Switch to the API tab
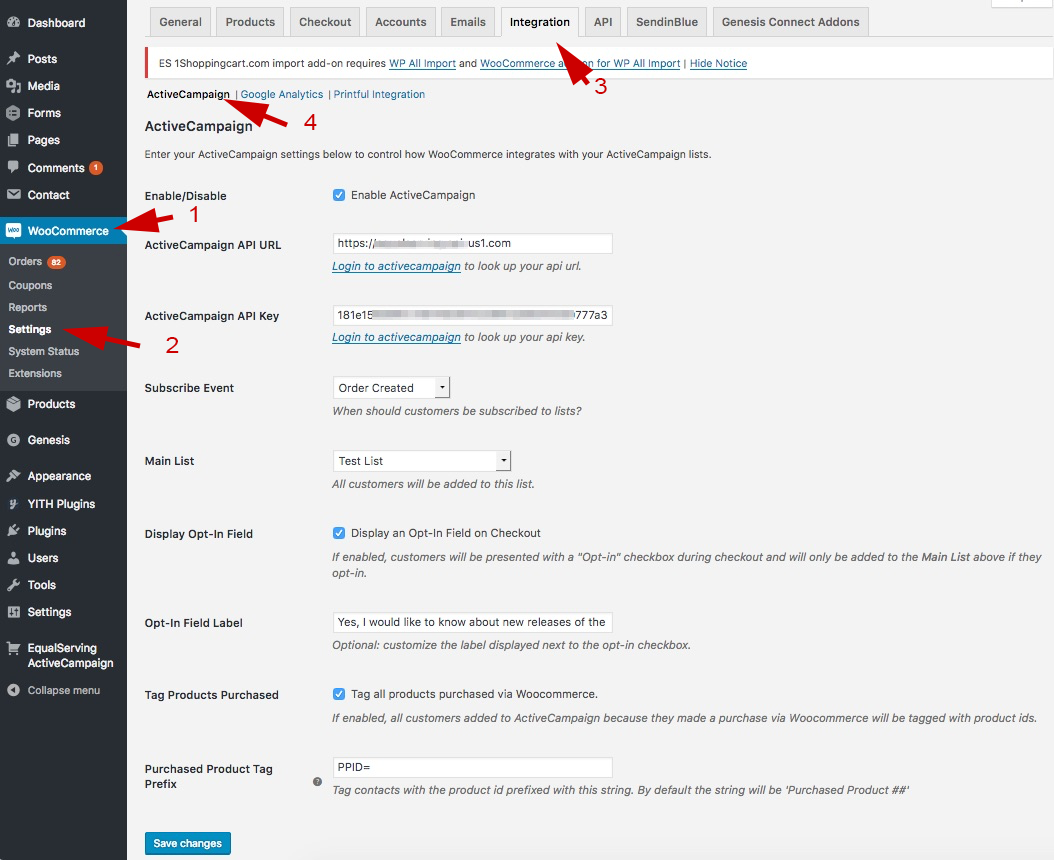The width and height of the screenshot is (1054, 860). [x=603, y=22]
